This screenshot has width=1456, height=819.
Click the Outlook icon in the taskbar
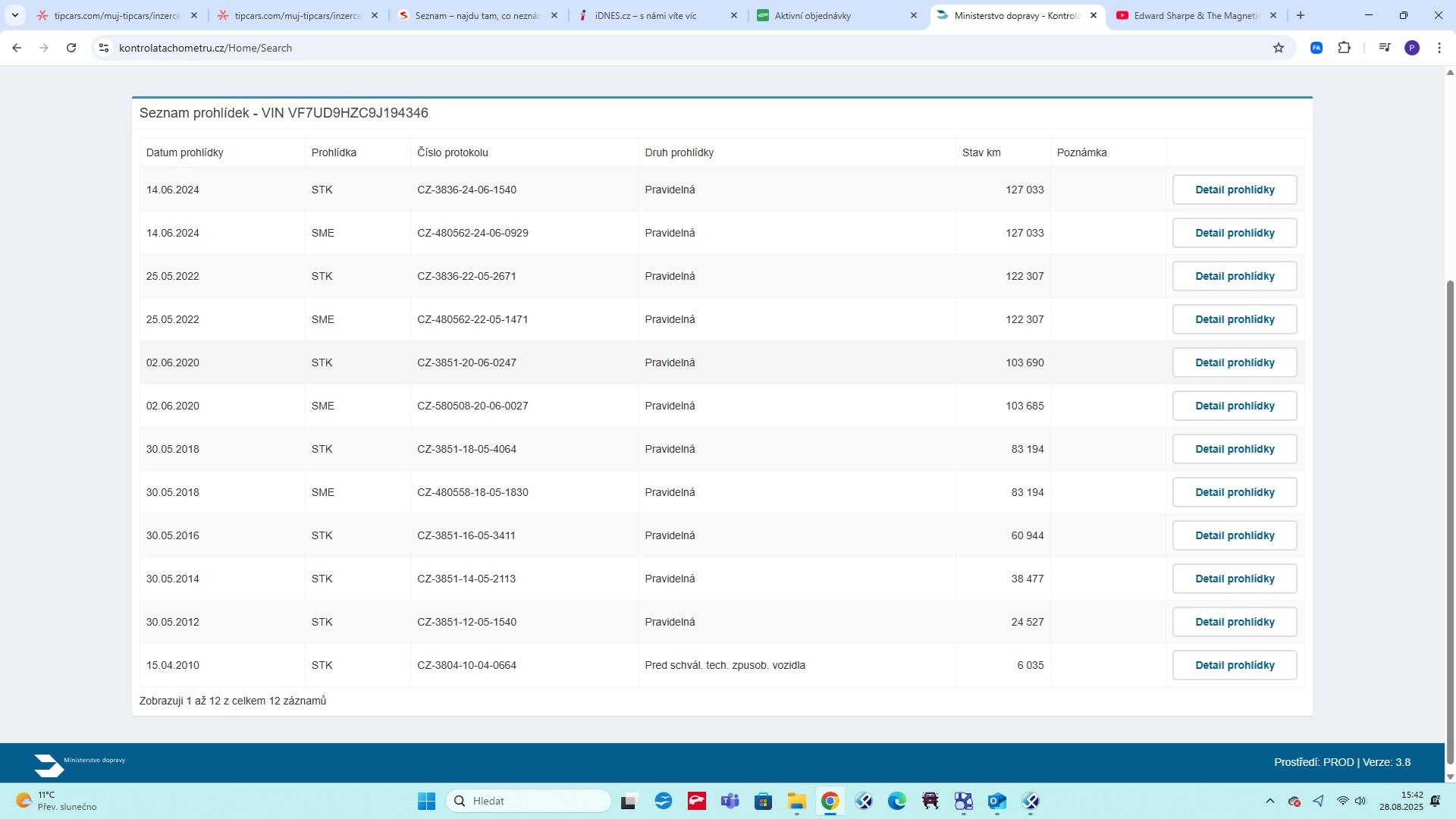[x=996, y=801]
